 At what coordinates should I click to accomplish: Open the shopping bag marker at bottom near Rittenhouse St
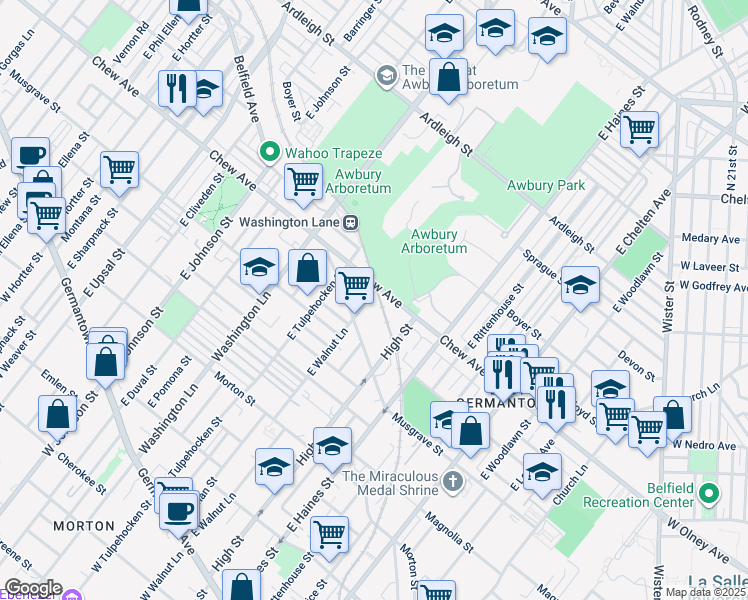(x=241, y=586)
